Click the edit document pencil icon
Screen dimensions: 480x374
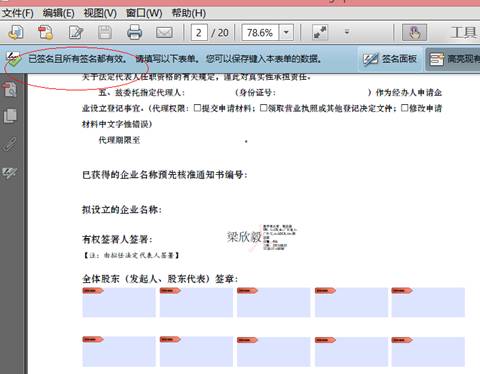(76, 32)
